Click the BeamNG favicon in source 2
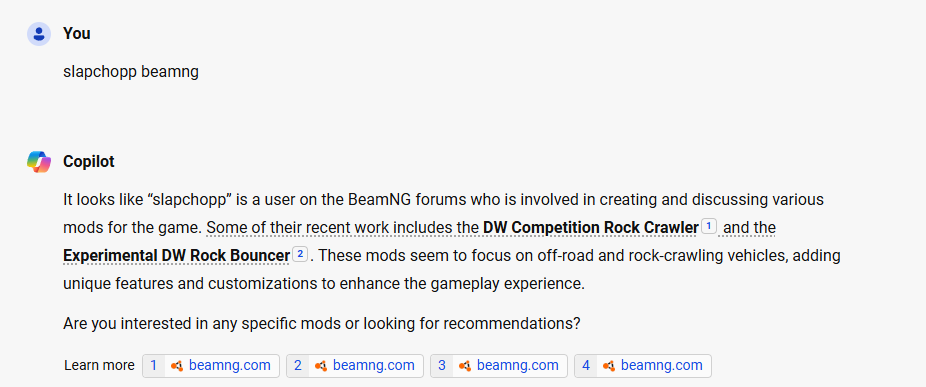The width and height of the screenshot is (926, 387). coord(321,366)
